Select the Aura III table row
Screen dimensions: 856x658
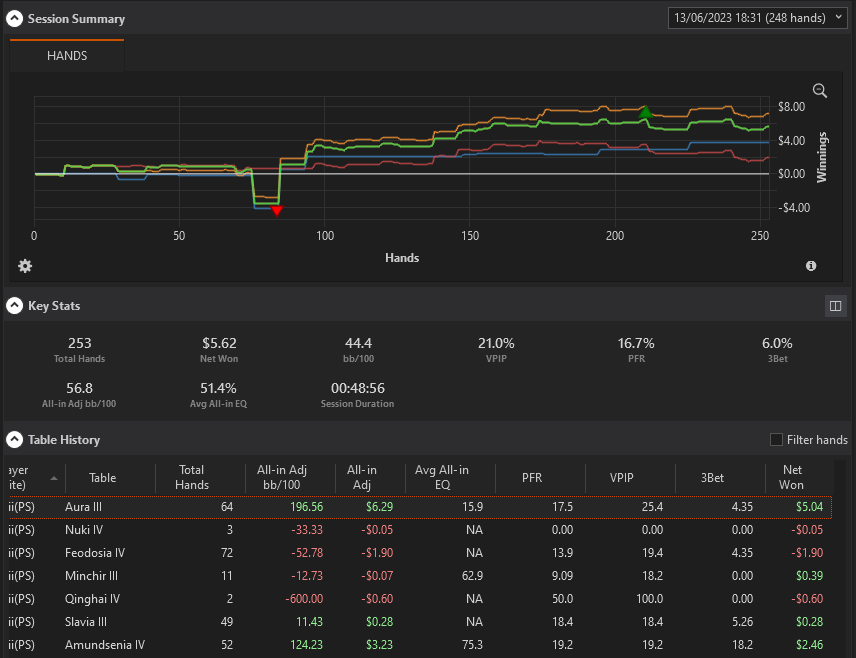tap(419, 507)
